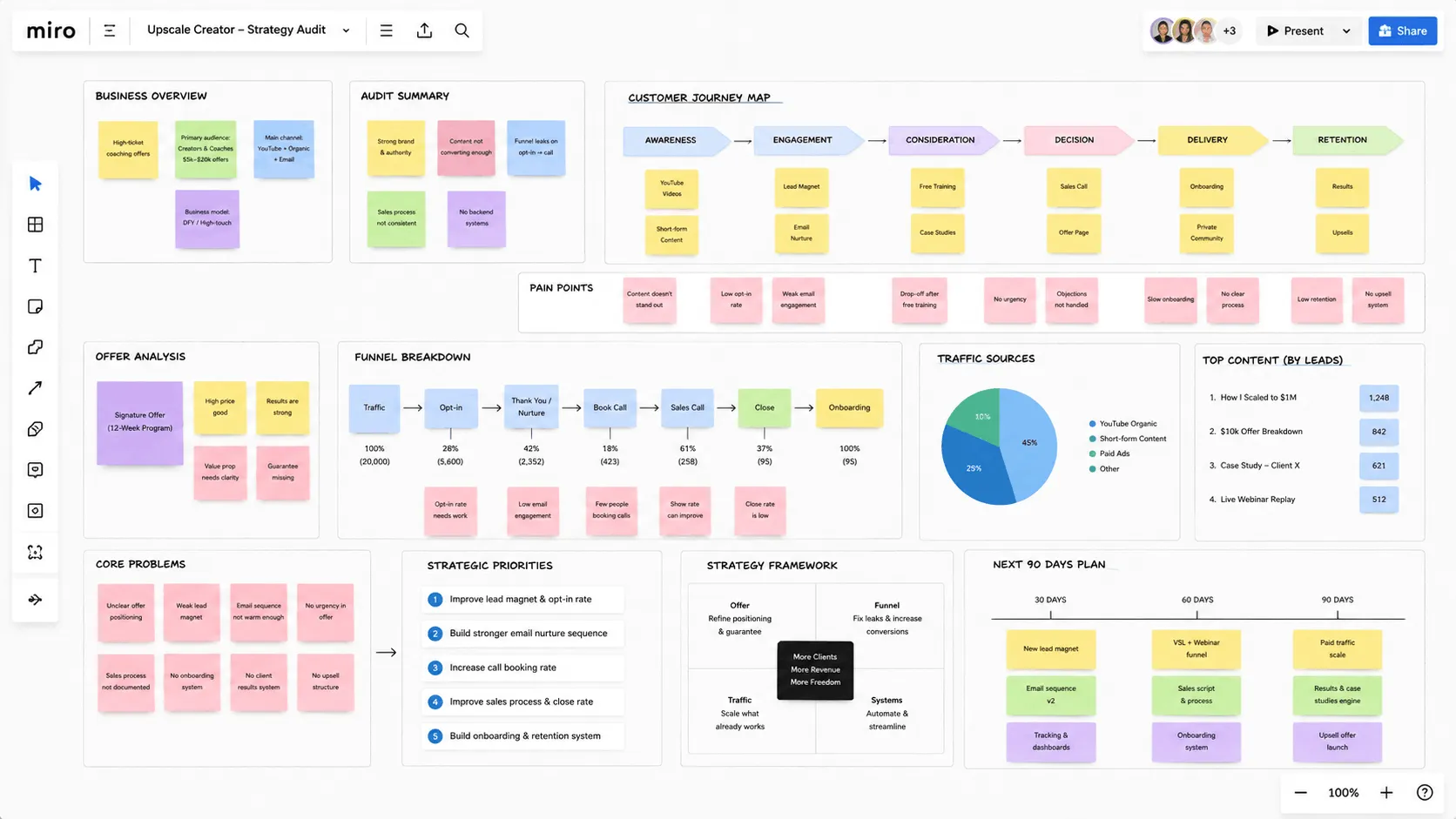Click the third collaborator avatar
The height and width of the screenshot is (819, 1456).
[x=1206, y=31]
